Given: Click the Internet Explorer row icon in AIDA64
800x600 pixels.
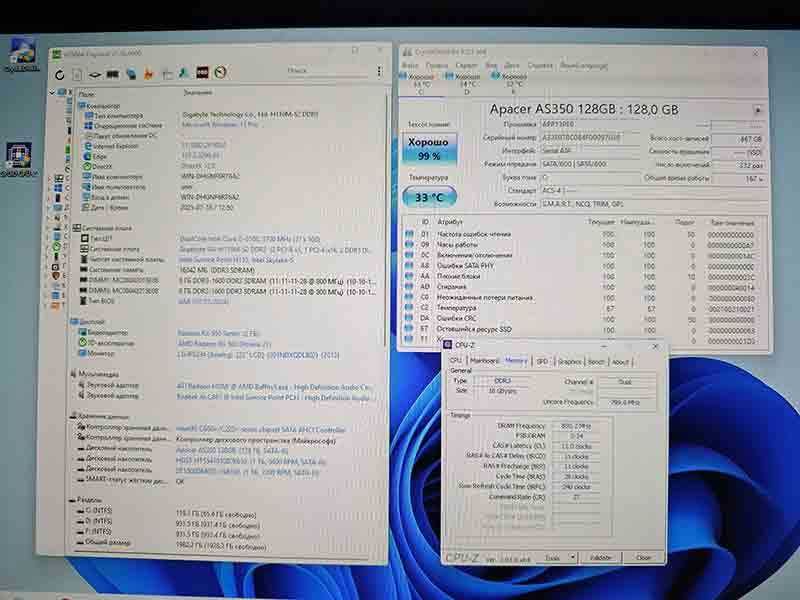Looking at the screenshot, I should pyautogui.click(x=88, y=146).
